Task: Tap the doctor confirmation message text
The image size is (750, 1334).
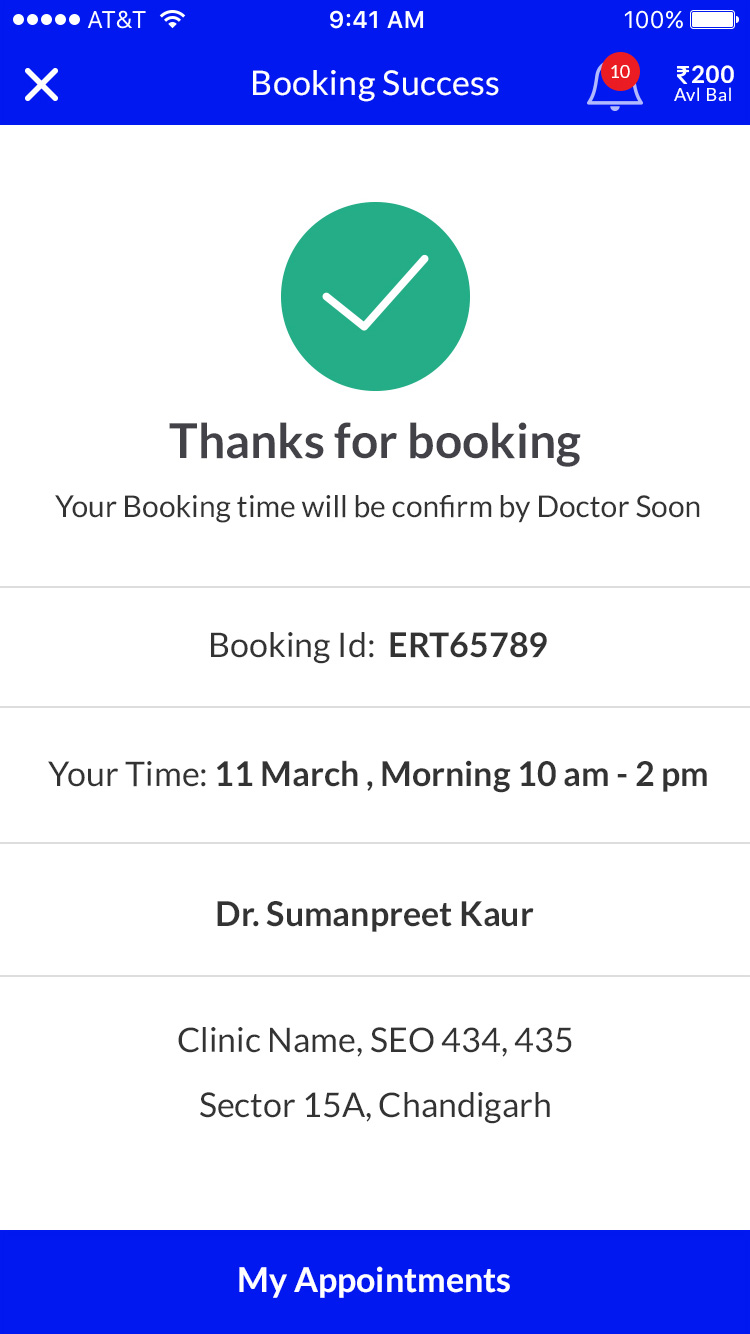Action: [377, 507]
